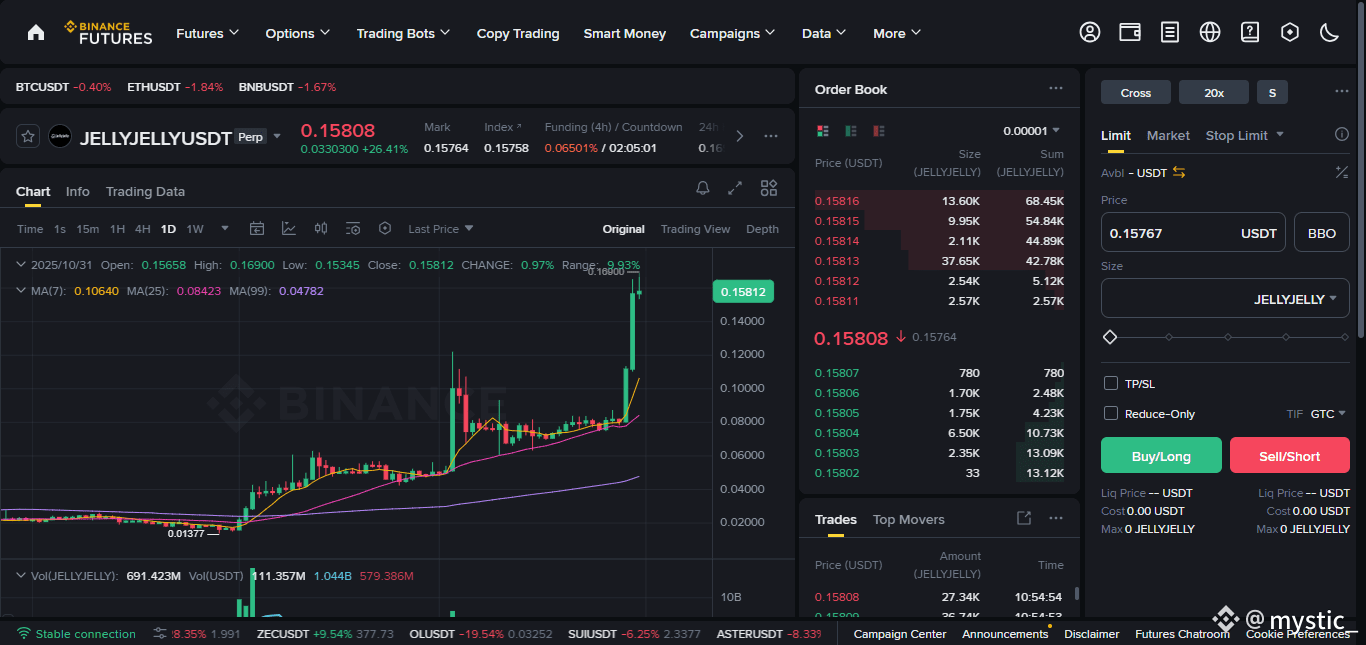This screenshot has height=645, width=1366.
Task: Open the JELLYJELLY size unit dropdown
Action: point(1296,299)
